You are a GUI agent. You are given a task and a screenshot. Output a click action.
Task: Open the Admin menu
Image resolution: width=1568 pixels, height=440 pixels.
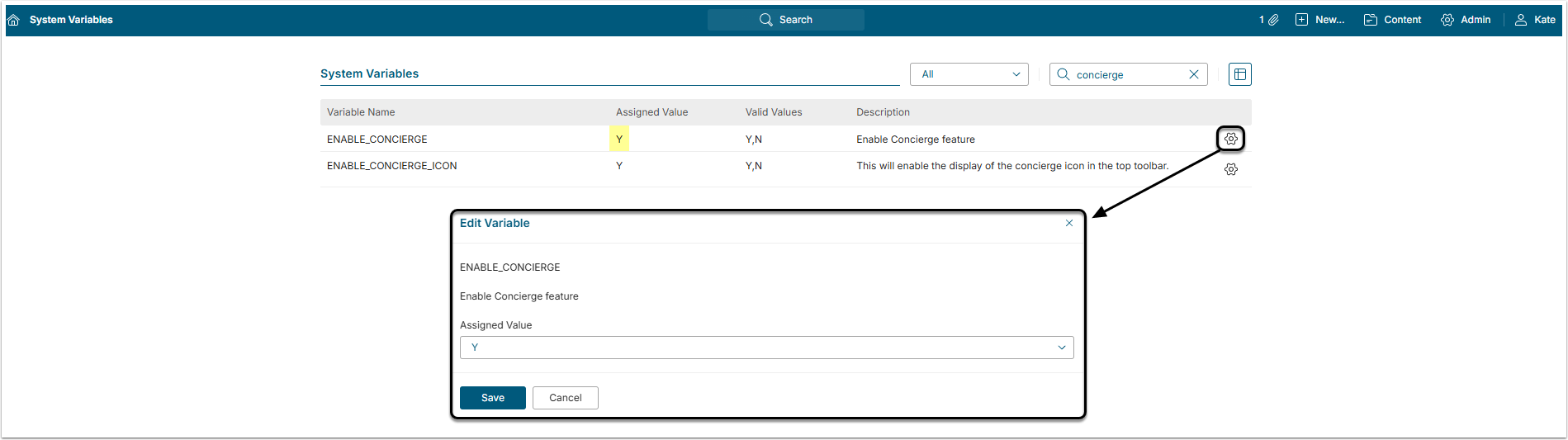[1466, 20]
